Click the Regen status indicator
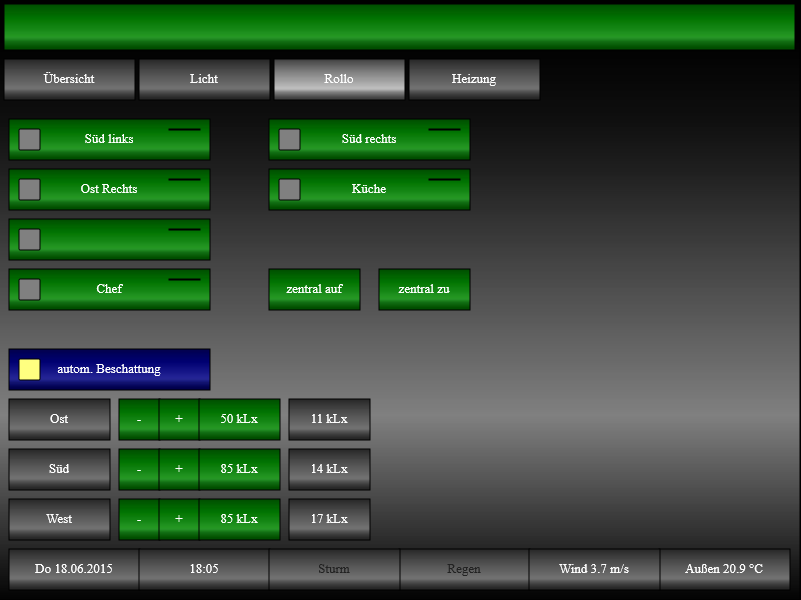 pos(464,569)
